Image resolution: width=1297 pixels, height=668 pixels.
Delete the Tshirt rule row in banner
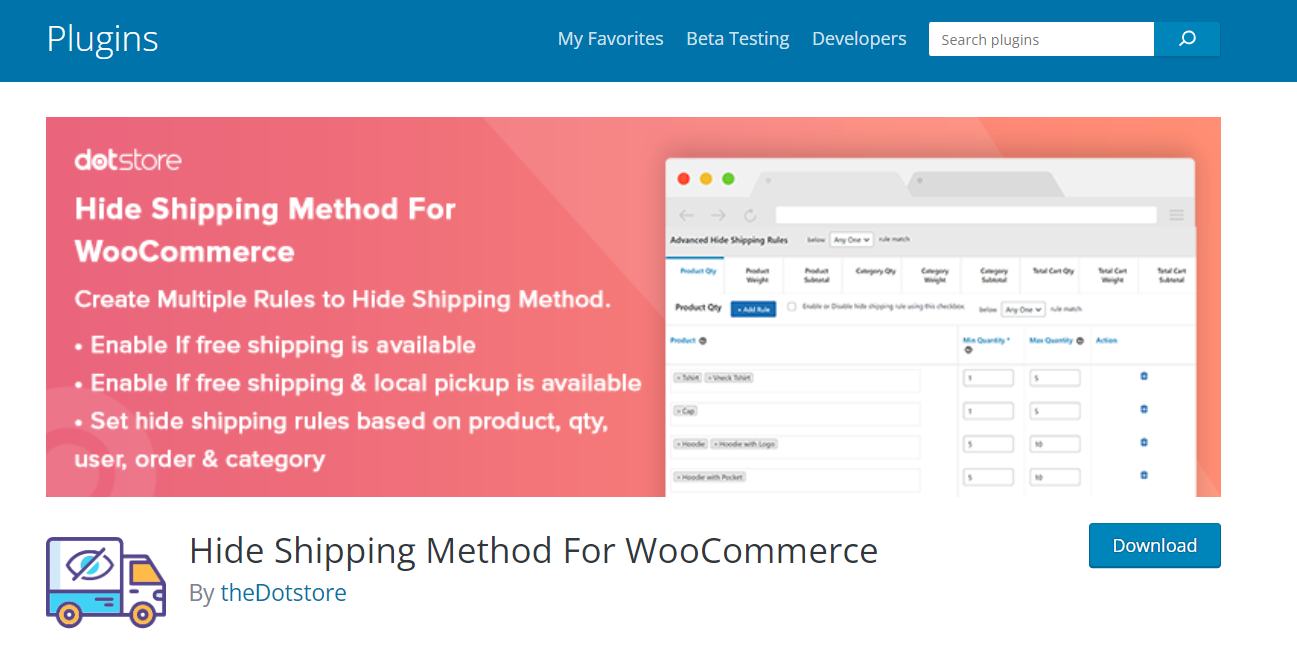(1144, 376)
